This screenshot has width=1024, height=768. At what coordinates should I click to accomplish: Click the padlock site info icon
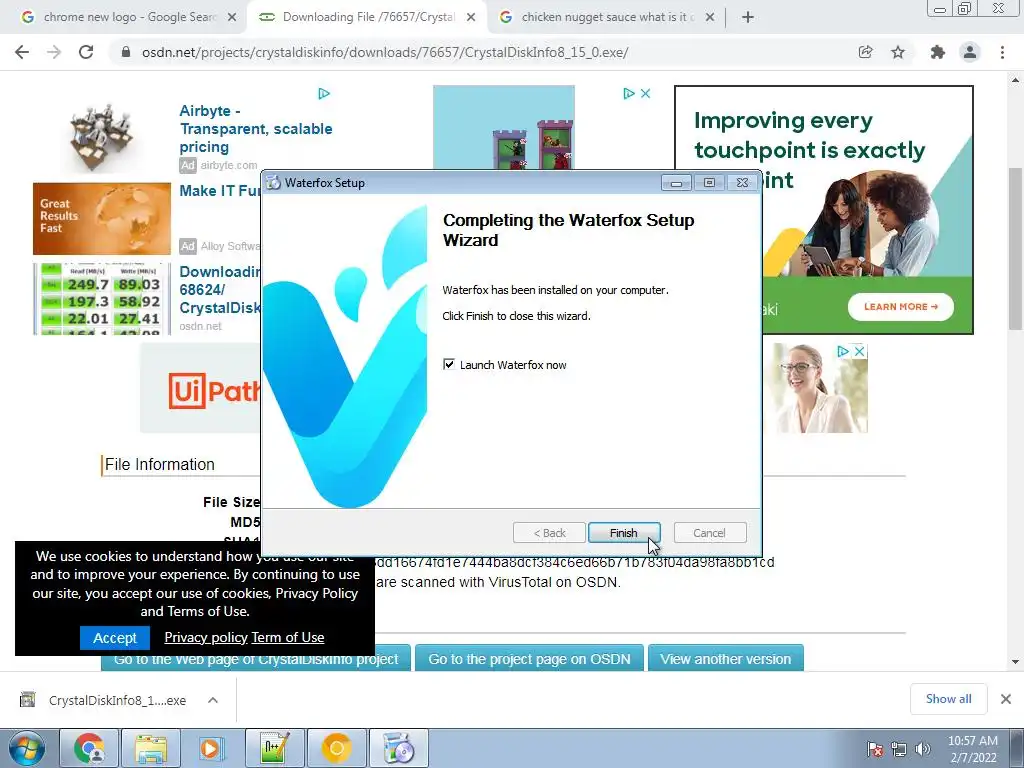coord(126,52)
